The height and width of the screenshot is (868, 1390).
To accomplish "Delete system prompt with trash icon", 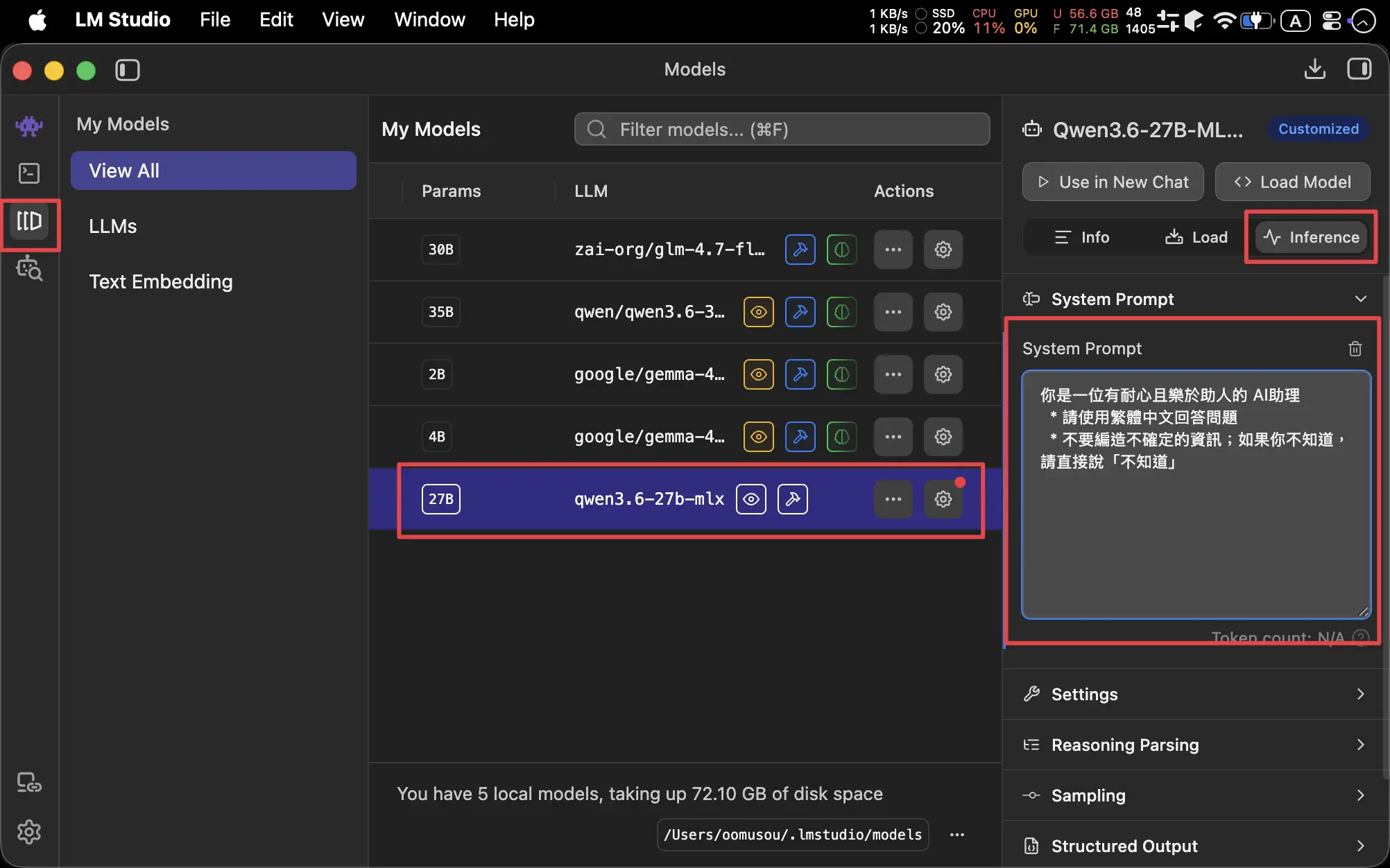I will pyautogui.click(x=1355, y=349).
